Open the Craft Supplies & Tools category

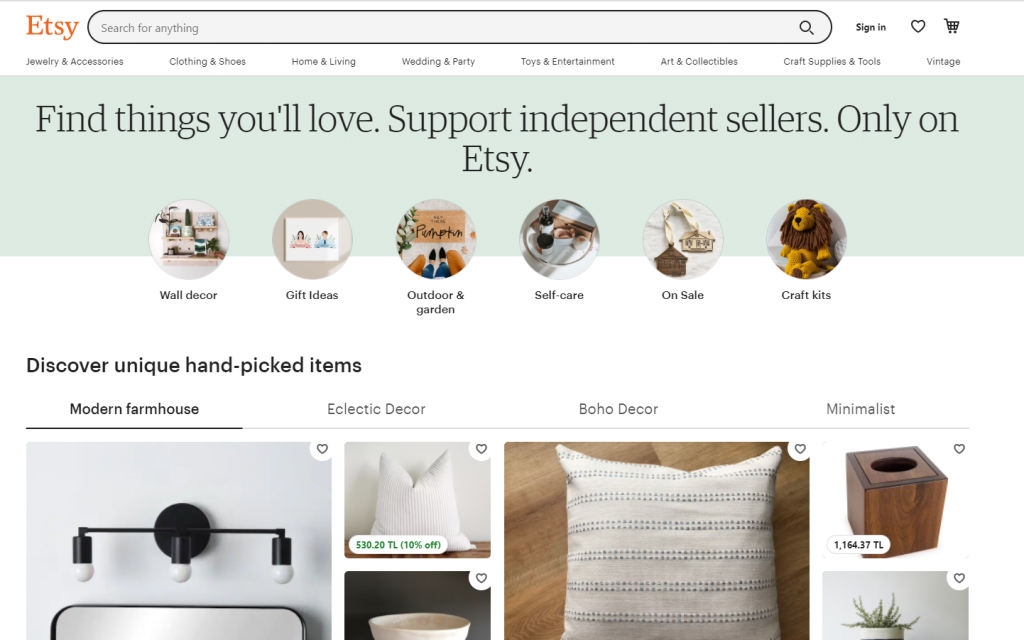[832, 61]
